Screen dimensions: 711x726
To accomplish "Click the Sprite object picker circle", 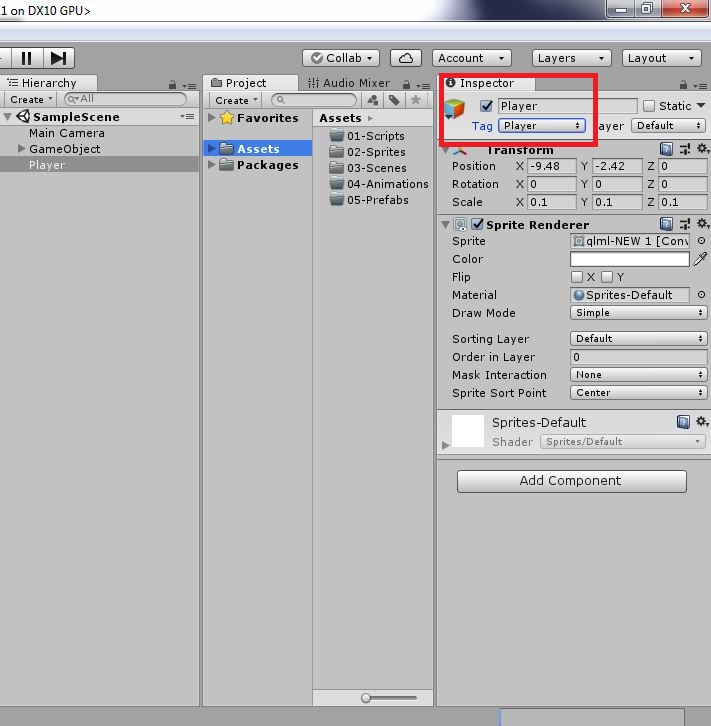I will pos(701,241).
